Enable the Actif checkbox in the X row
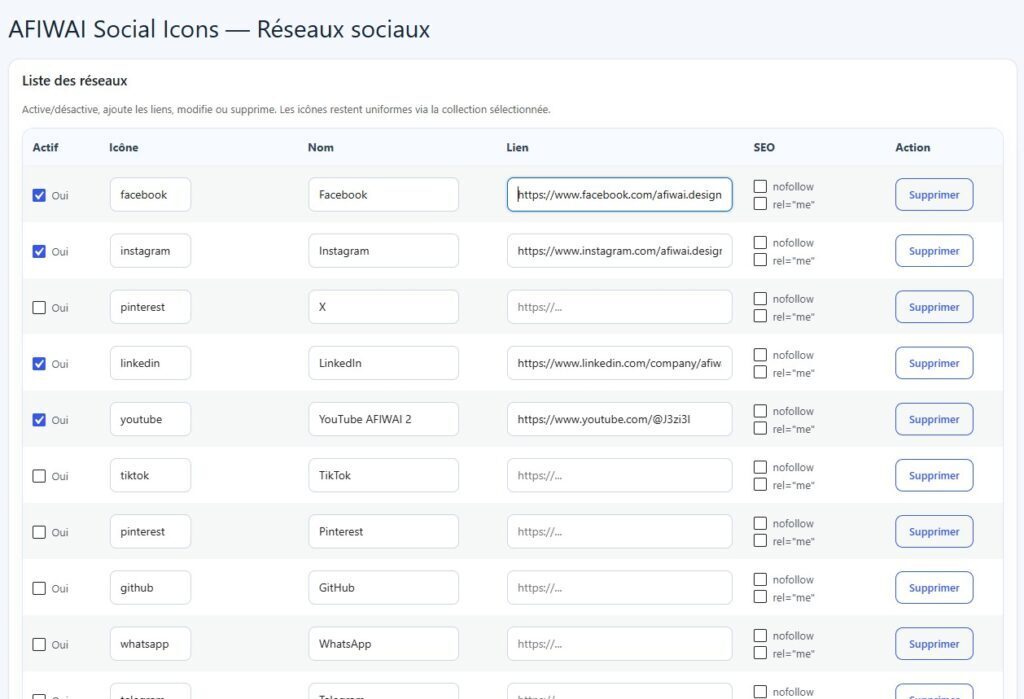 (x=39, y=308)
